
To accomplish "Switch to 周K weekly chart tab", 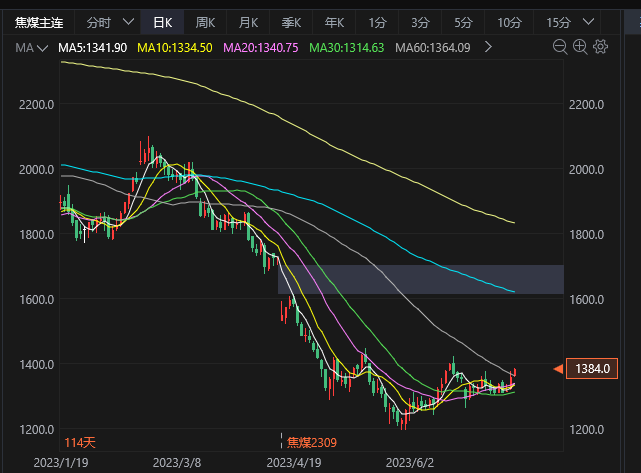I will pyautogui.click(x=205, y=22).
